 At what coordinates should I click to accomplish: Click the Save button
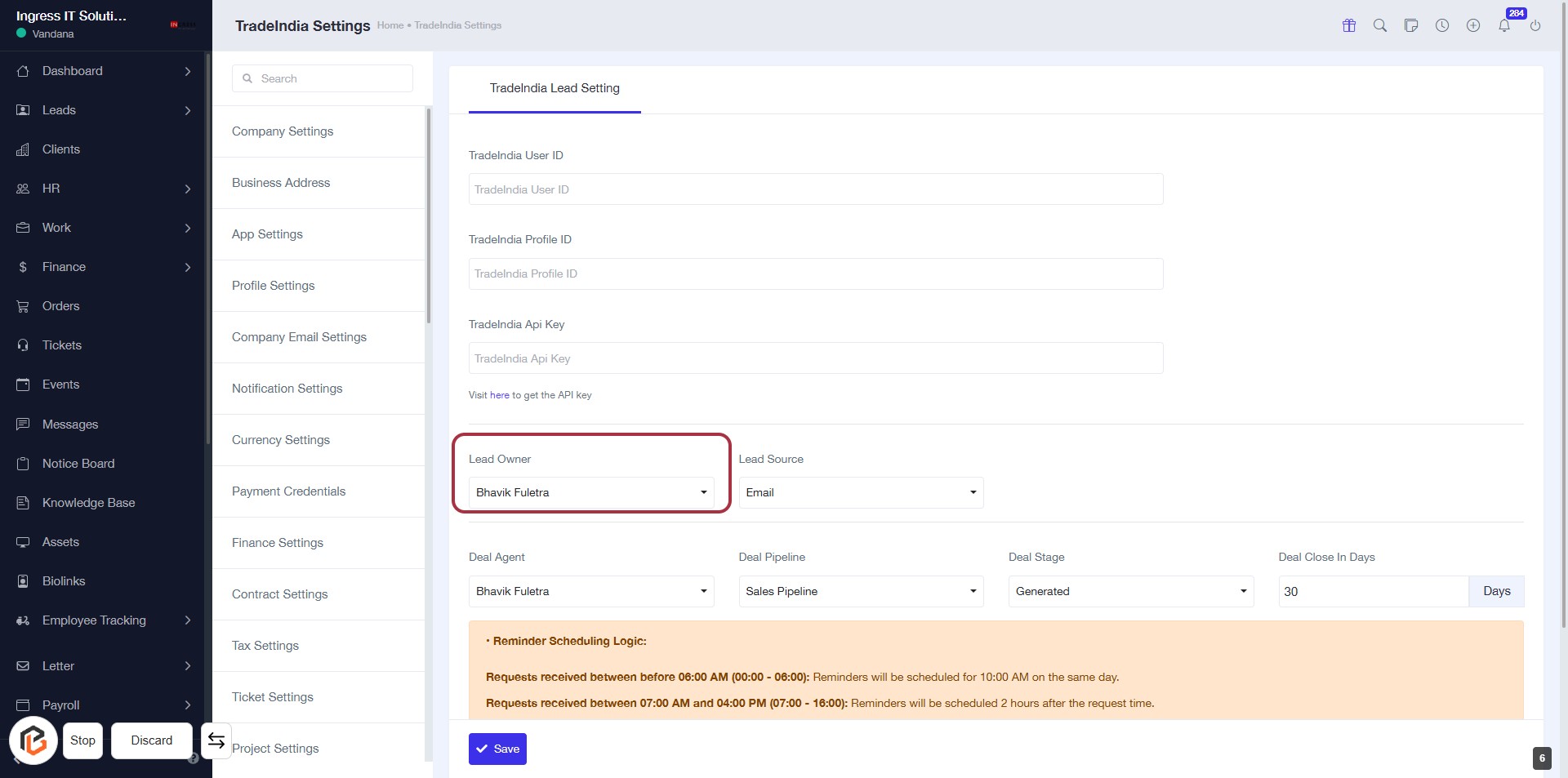tap(497, 749)
